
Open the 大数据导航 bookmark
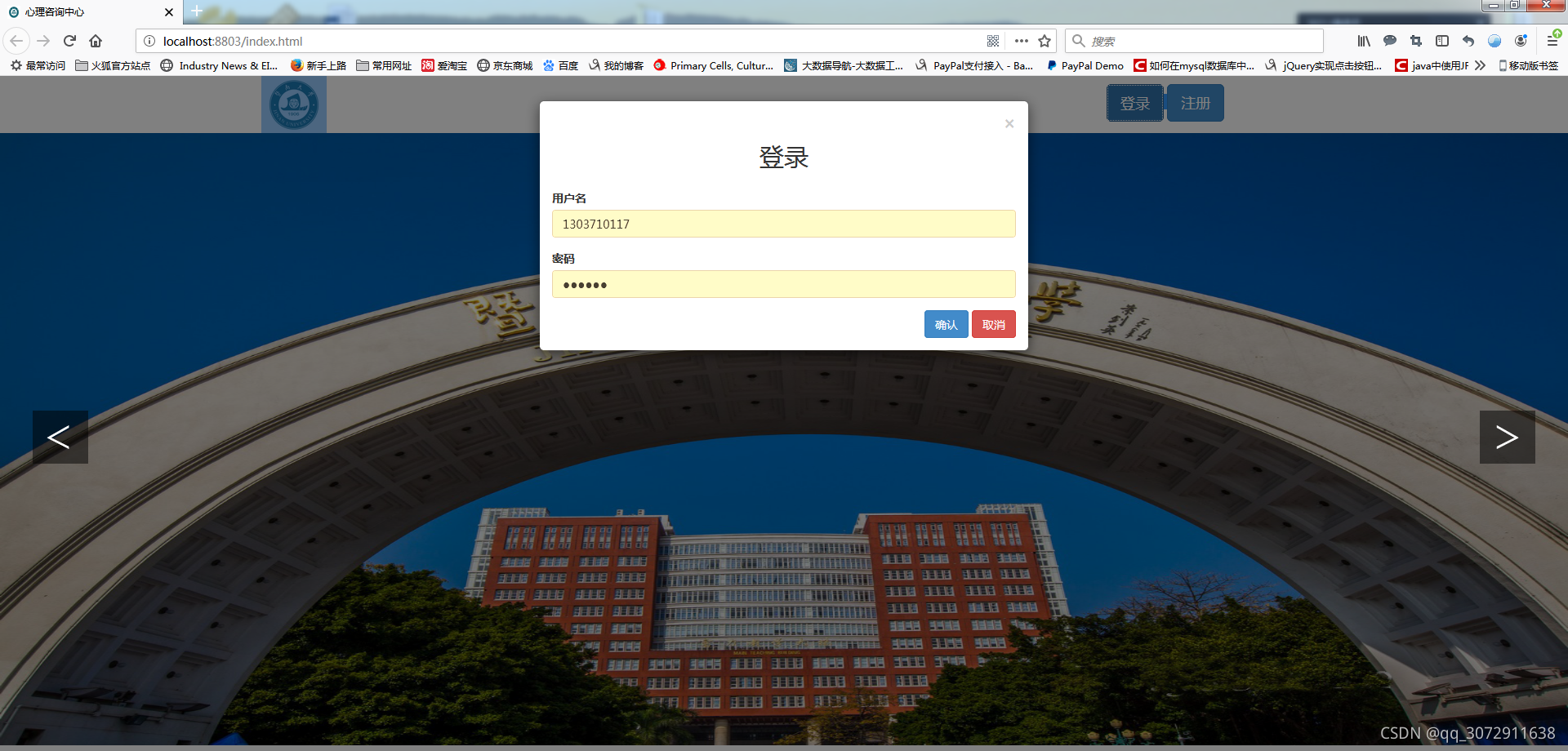coord(844,65)
